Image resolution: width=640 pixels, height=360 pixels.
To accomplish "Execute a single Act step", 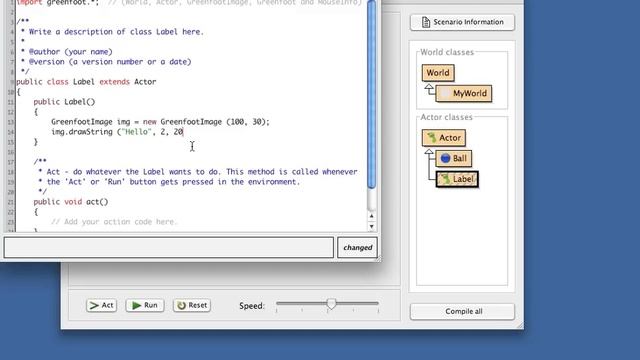I will click(102, 305).
